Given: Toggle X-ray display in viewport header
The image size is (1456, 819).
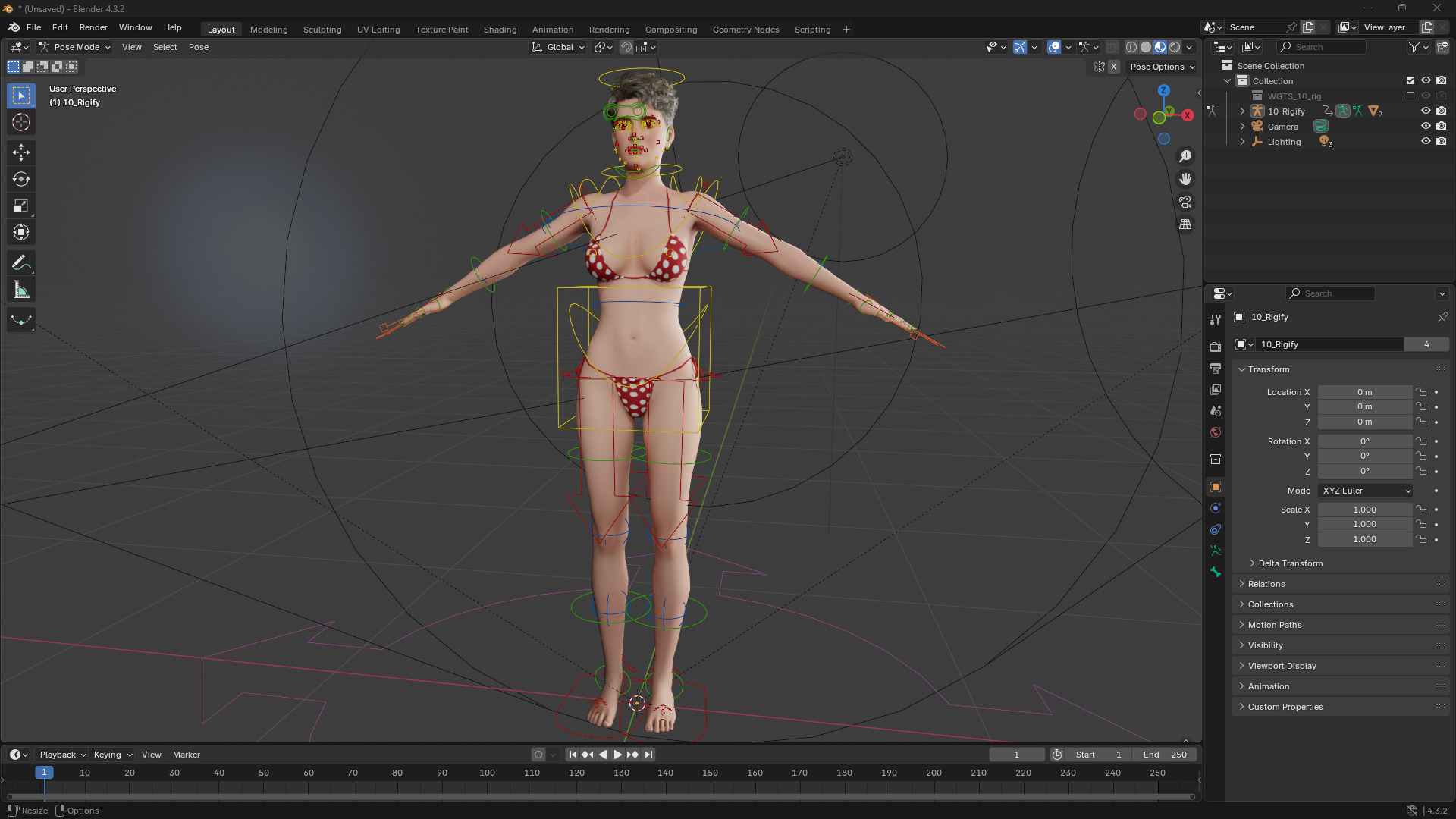Looking at the screenshot, I should tap(1112, 47).
